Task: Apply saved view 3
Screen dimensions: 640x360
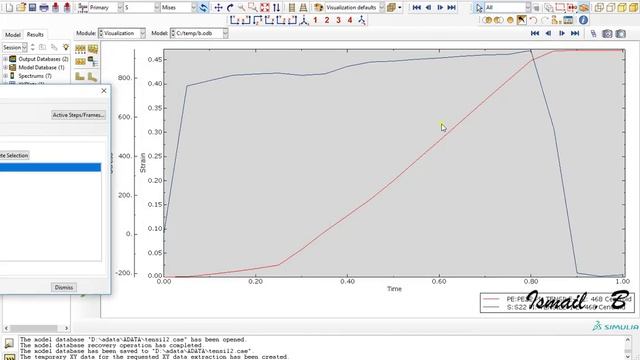Action: [338, 20]
